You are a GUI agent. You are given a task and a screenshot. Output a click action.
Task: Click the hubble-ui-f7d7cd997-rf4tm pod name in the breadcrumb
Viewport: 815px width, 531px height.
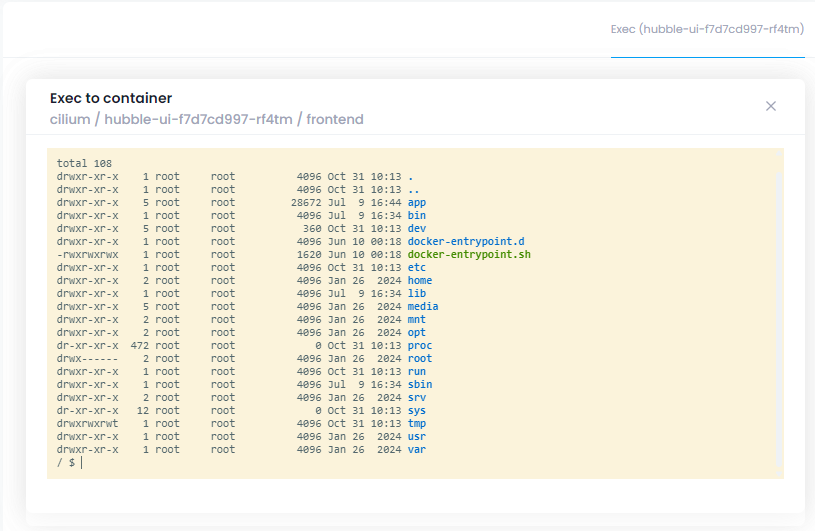pyautogui.click(x=198, y=120)
